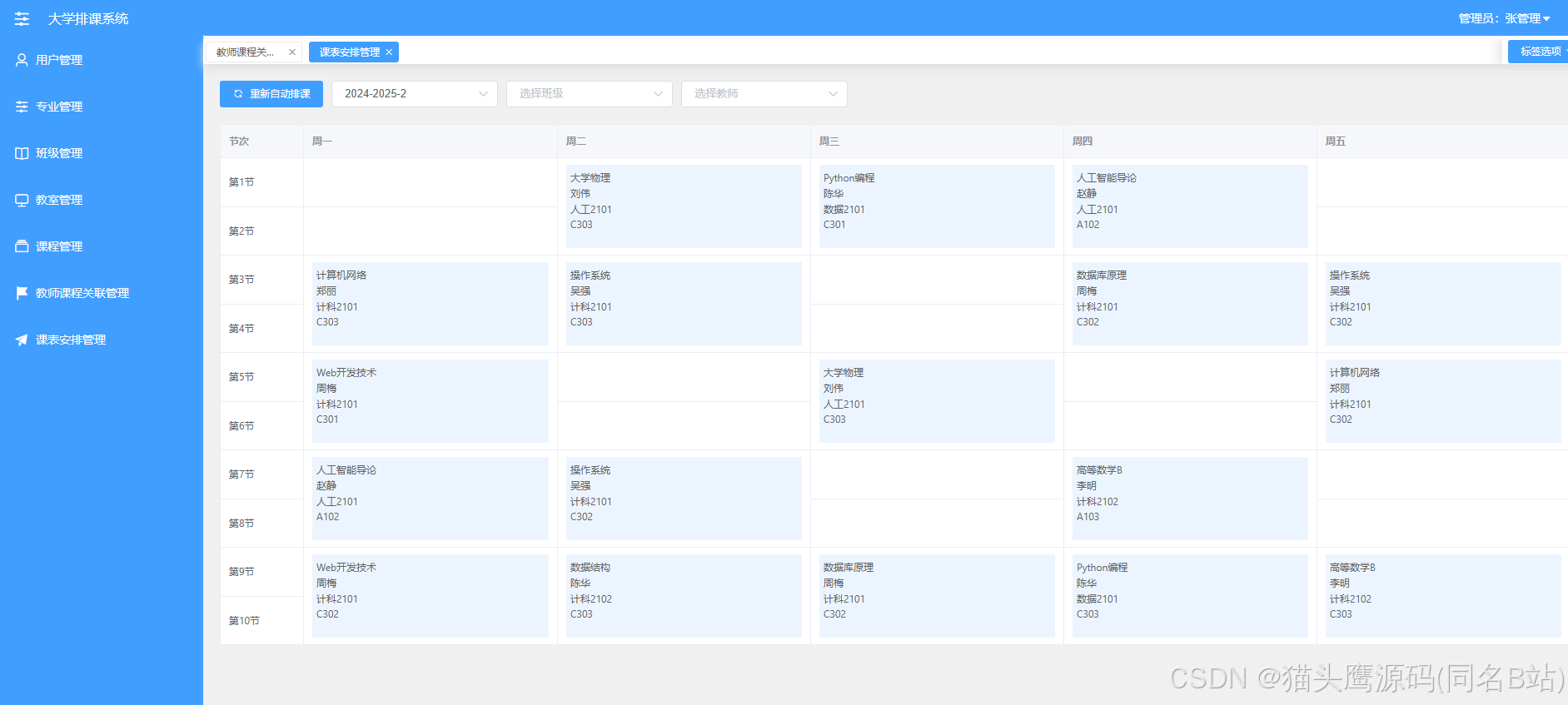Click the 第5节 row label
Viewport: 1568px width, 705px height.
coord(241,377)
